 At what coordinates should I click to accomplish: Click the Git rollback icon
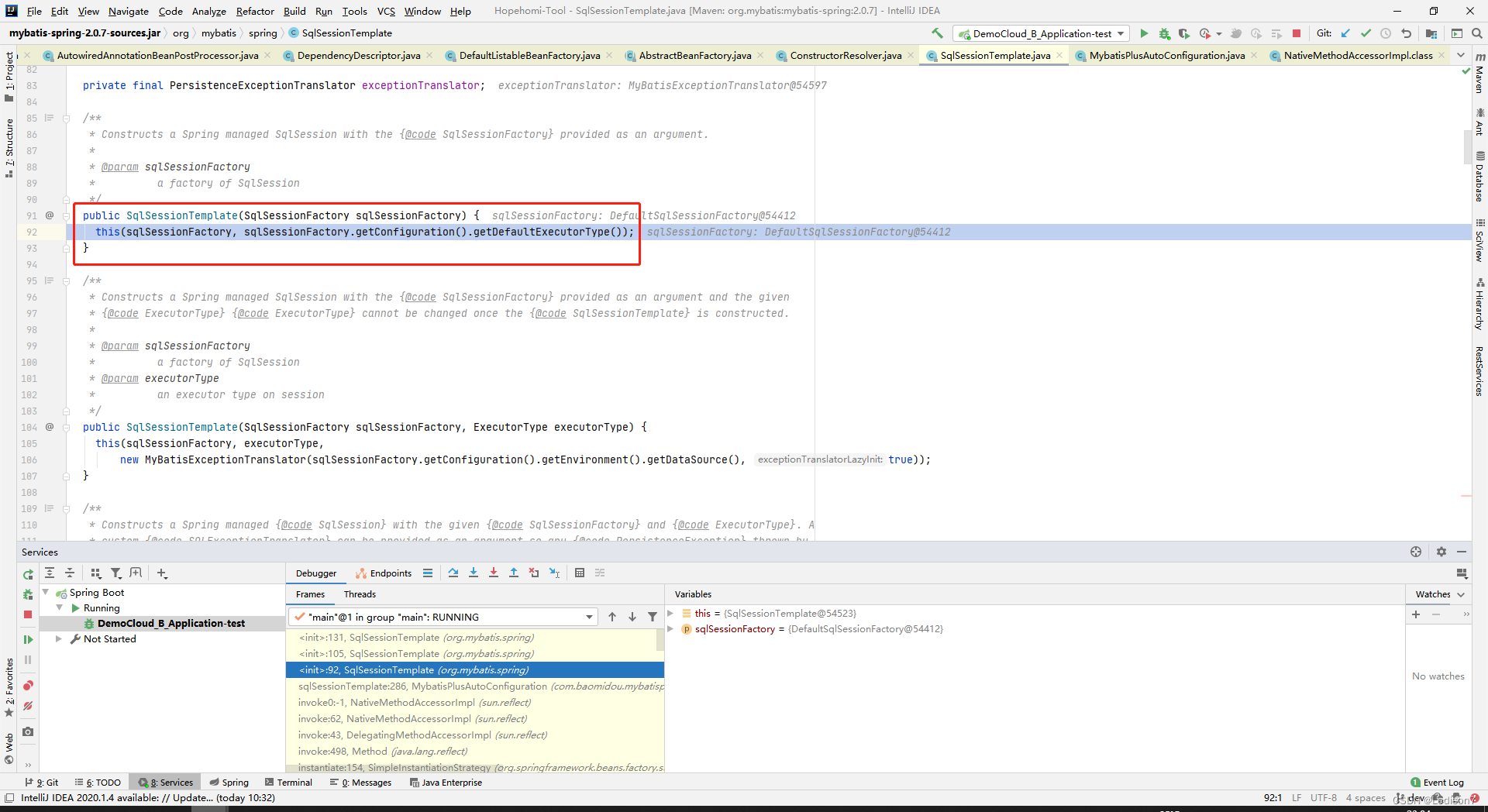pyautogui.click(x=1406, y=33)
